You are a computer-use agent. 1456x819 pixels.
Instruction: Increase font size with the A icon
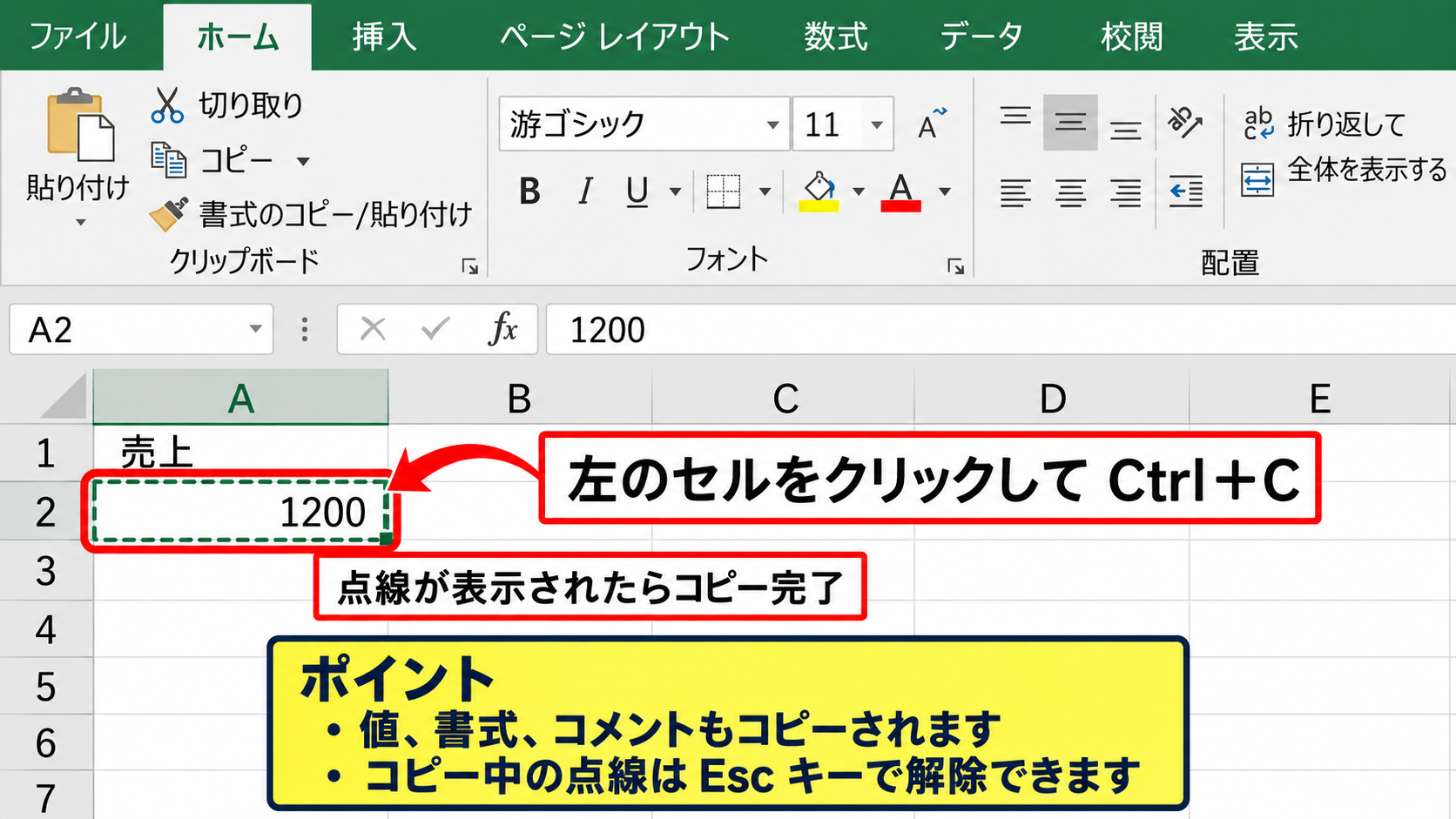(x=931, y=124)
